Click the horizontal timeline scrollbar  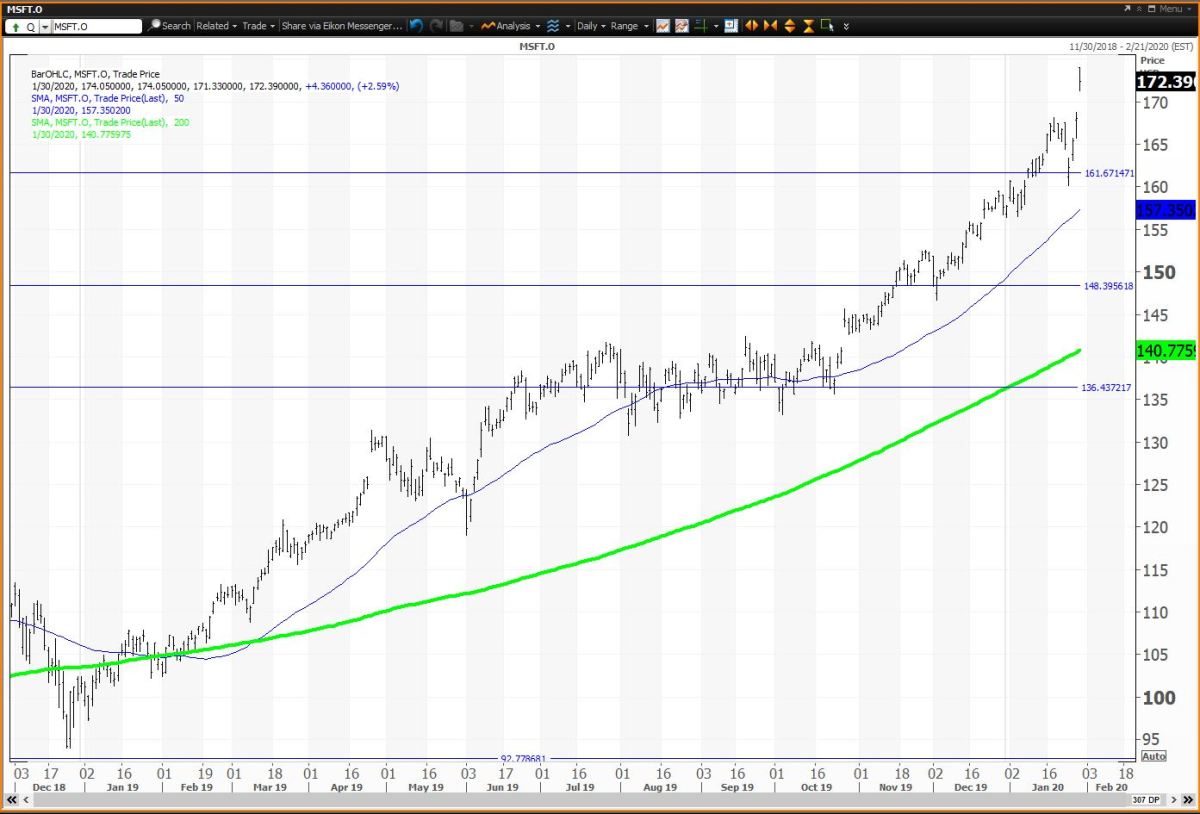(x=600, y=799)
